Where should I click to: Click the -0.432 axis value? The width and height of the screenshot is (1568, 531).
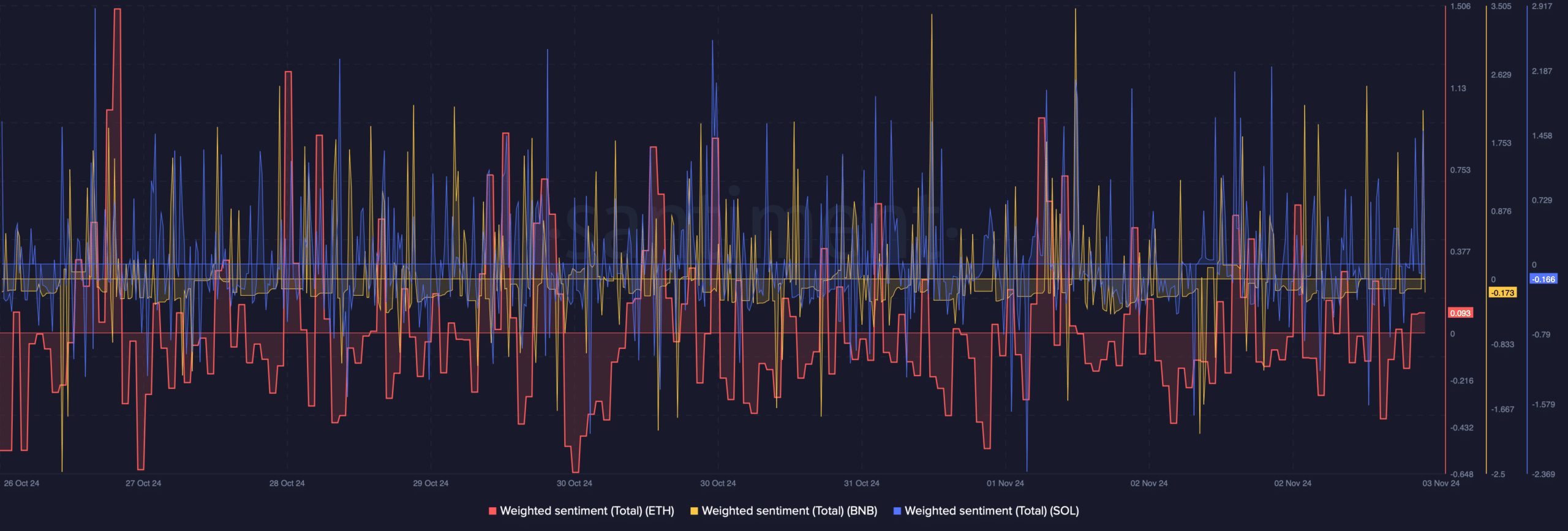1461,428
